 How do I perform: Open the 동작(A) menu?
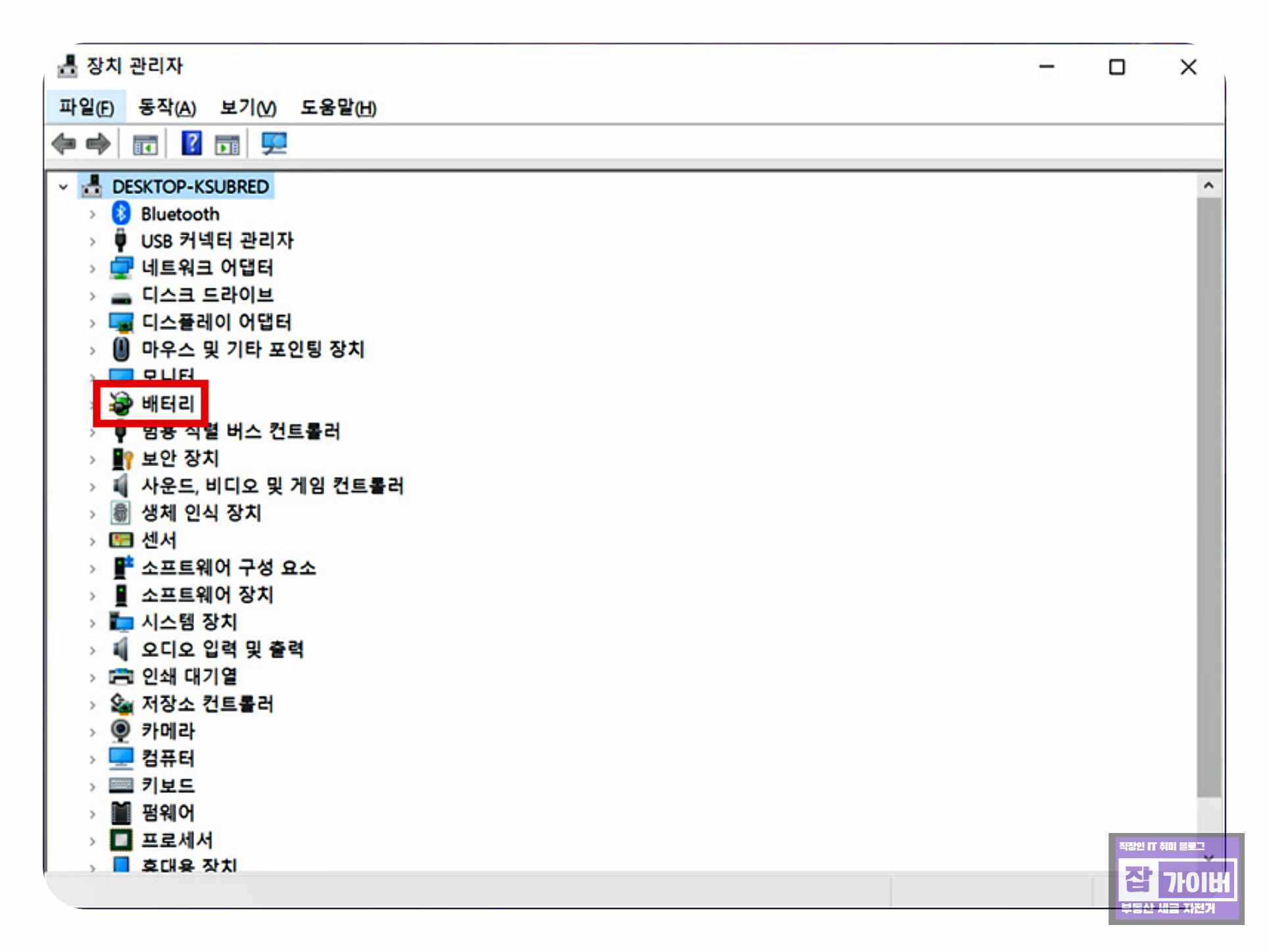(167, 107)
